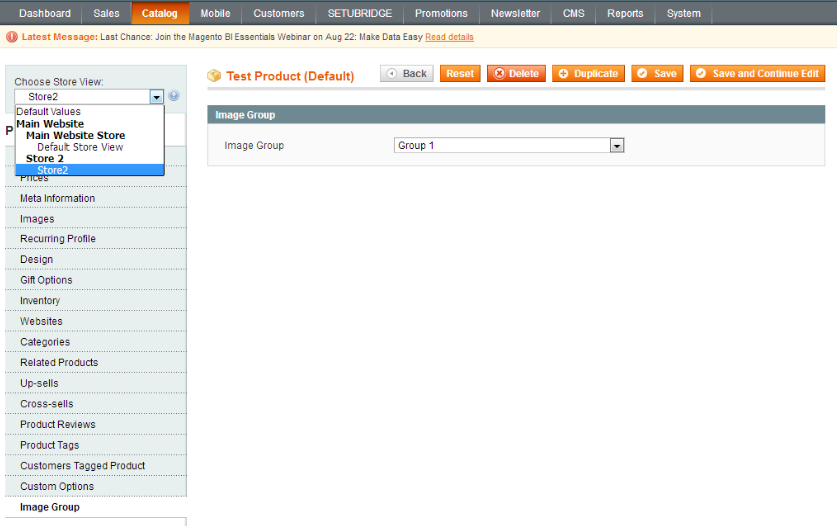Open the Read details link
The height and width of the screenshot is (526, 837).
(449, 37)
